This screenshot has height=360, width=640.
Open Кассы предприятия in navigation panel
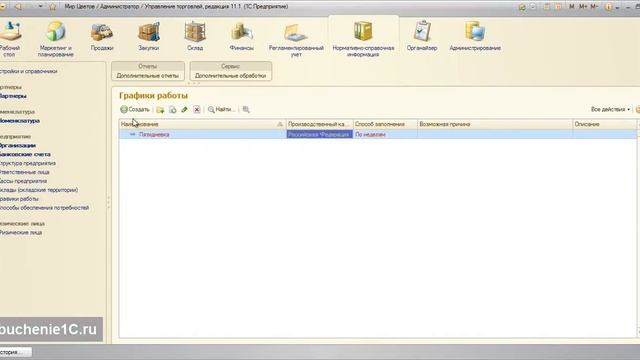click(23, 181)
